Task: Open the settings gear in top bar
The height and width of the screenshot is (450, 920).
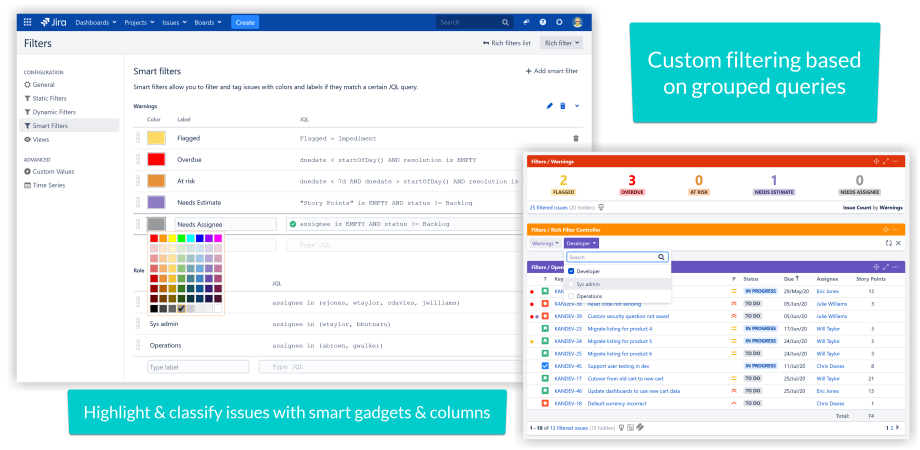Action: click(x=559, y=22)
